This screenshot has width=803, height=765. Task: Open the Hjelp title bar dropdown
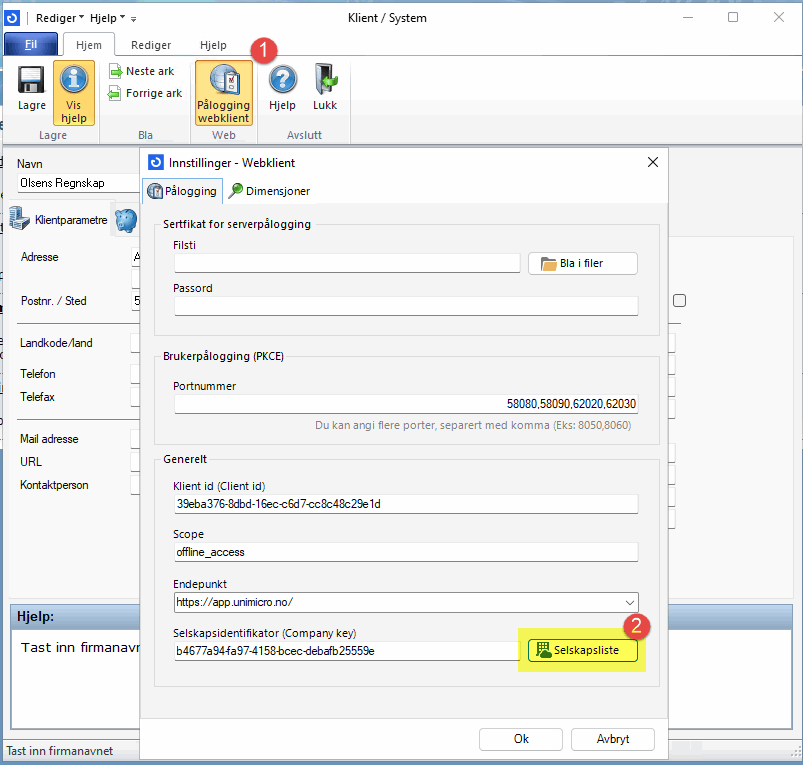point(107,17)
